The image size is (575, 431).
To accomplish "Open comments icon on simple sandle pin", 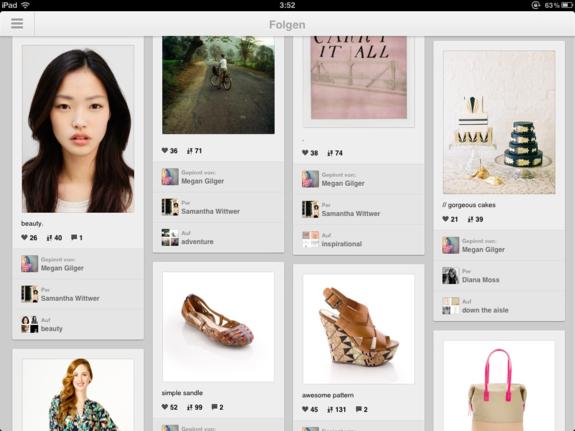I will 215,407.
